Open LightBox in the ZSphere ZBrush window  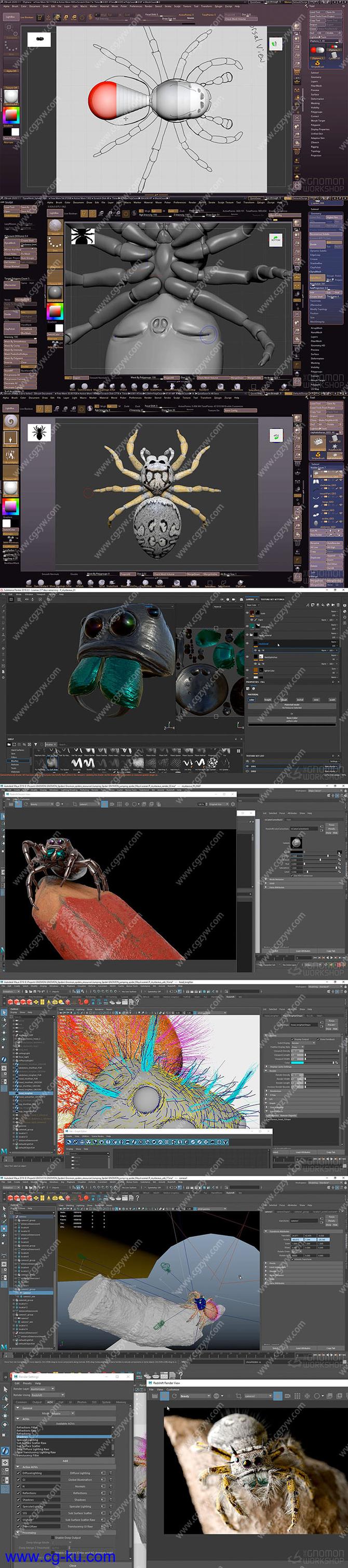(x=10, y=17)
